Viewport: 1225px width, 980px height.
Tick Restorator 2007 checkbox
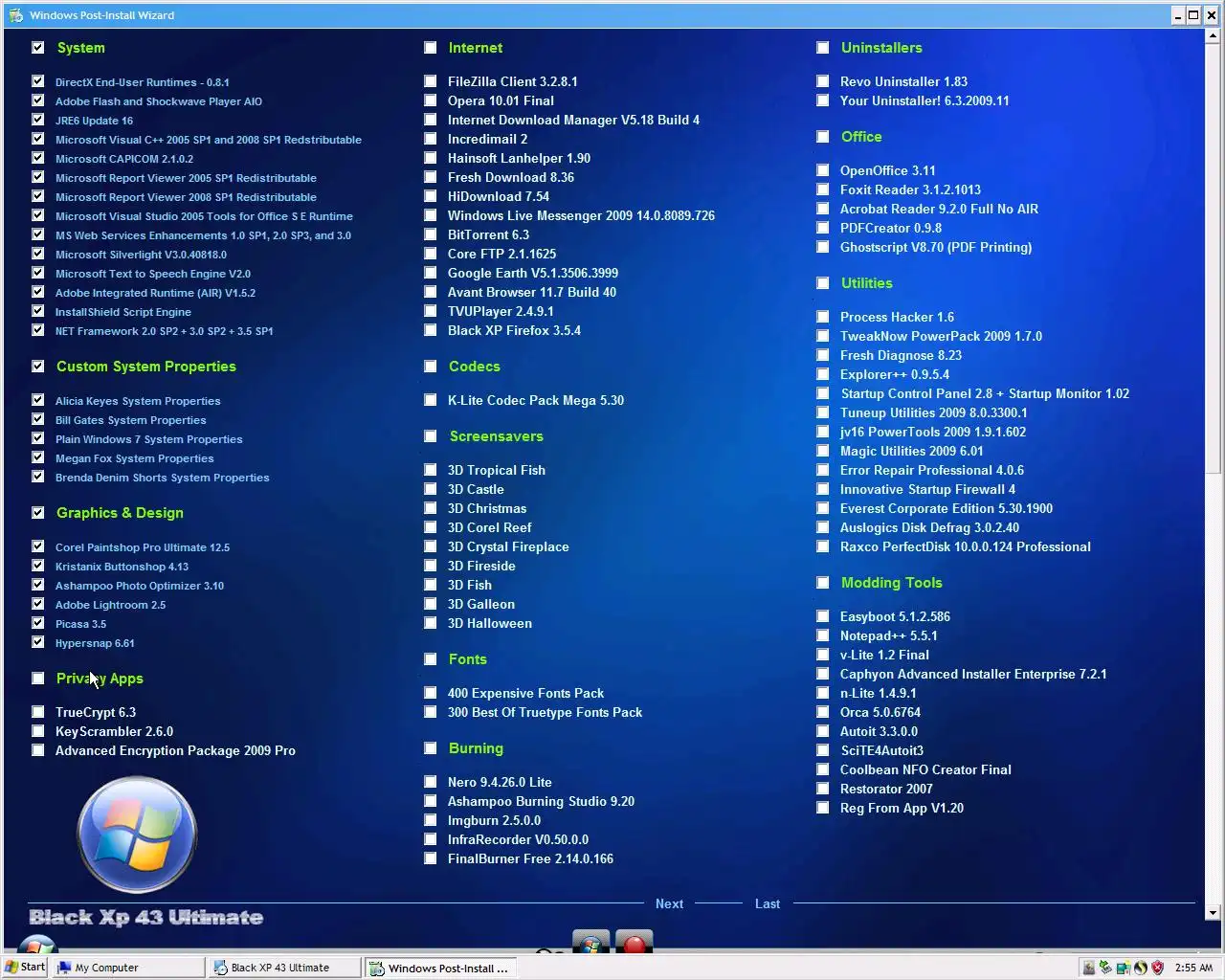822,789
